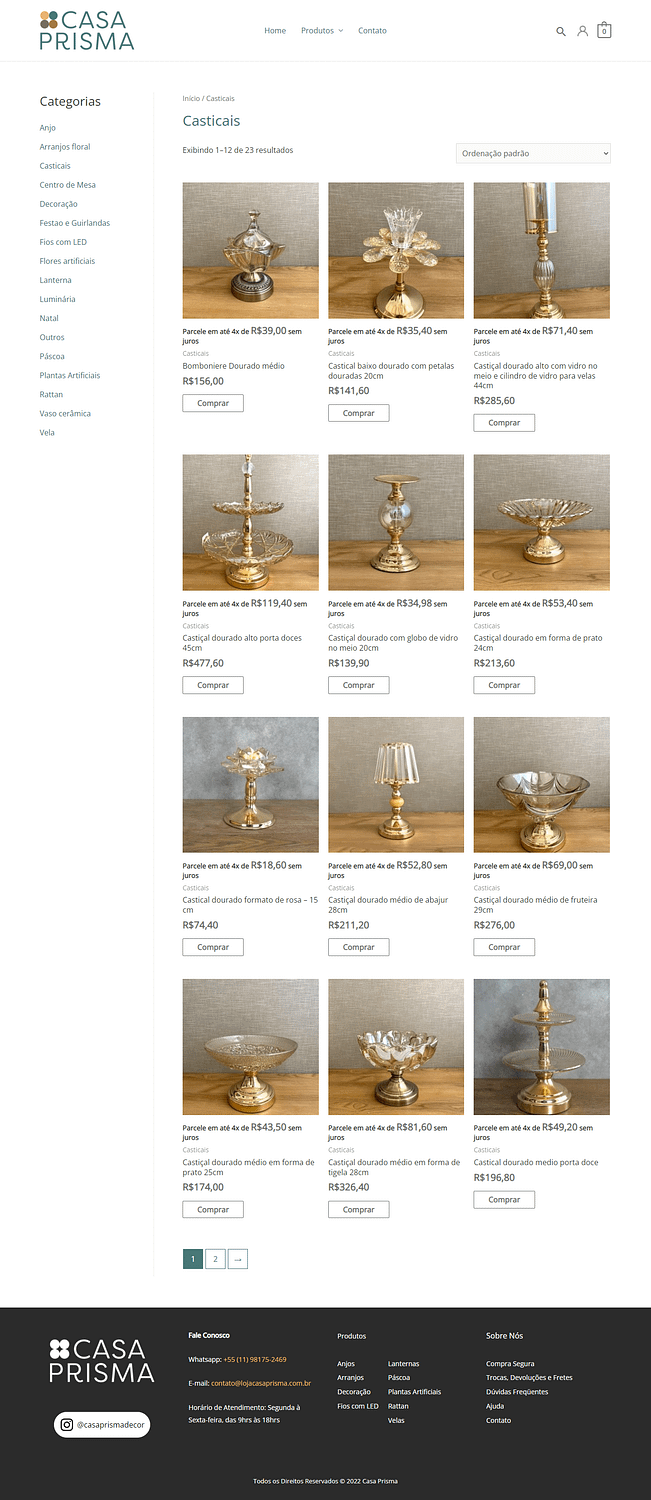
Task: Click the Casa Prisma header logo
Action: 87,30
